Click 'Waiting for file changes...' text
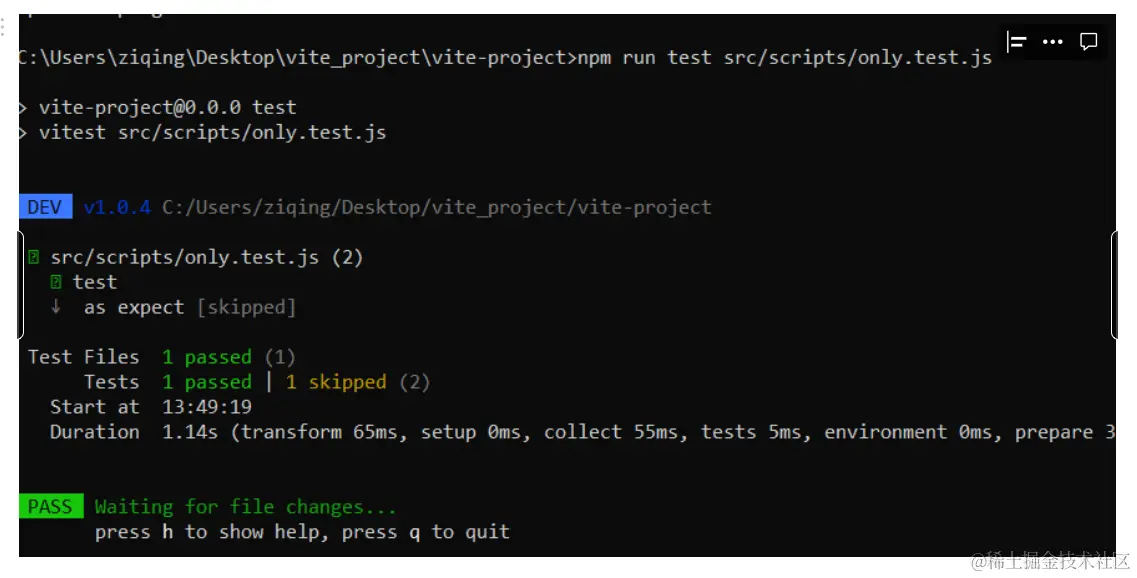 (x=245, y=506)
